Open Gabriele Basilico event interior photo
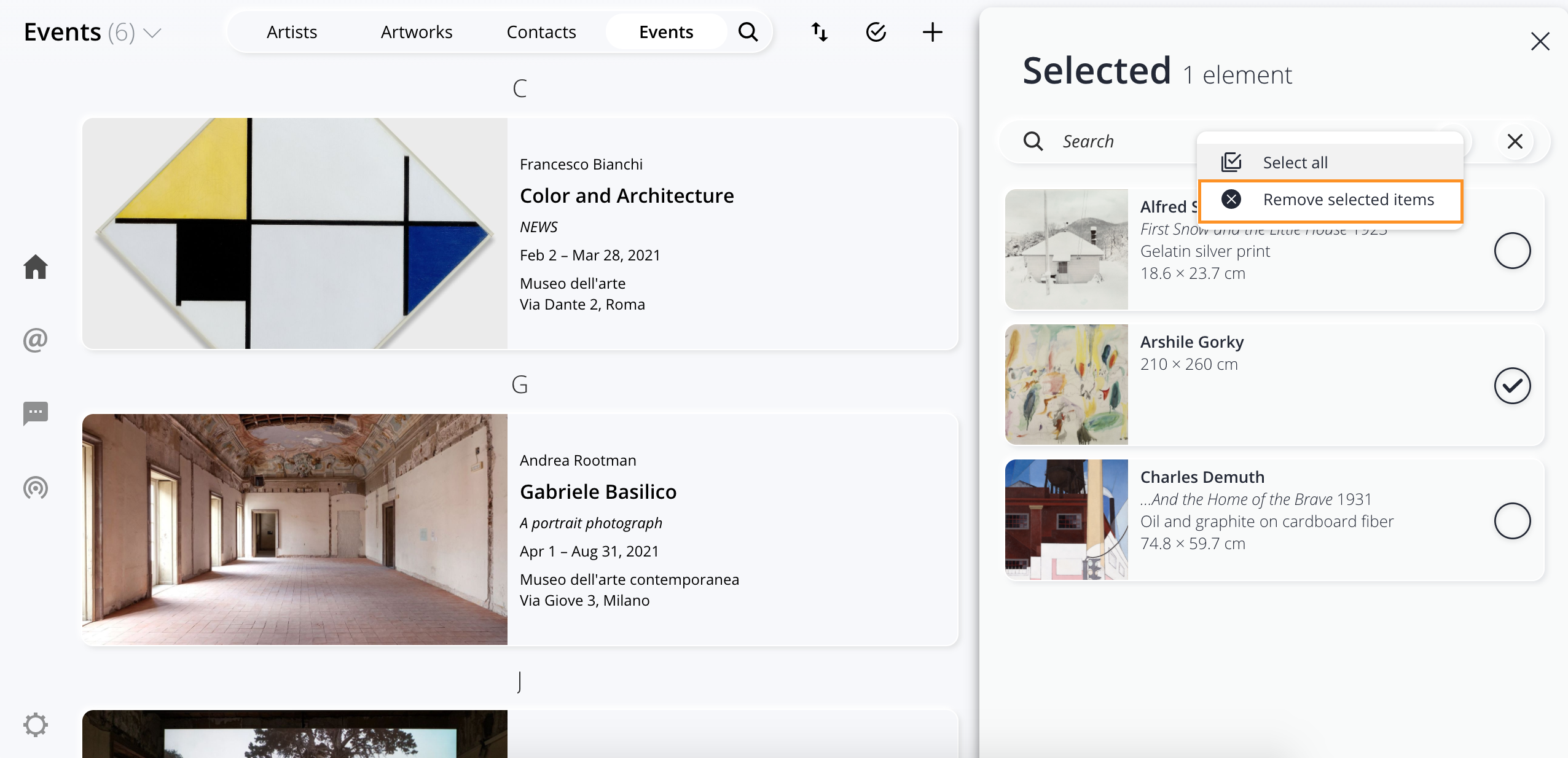The image size is (1568, 758). point(295,529)
